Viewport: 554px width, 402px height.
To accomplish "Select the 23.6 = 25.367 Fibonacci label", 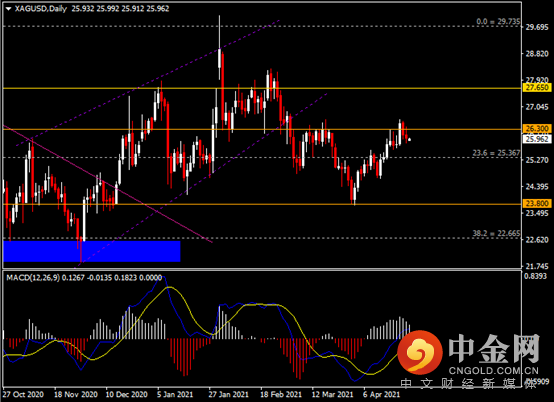I will [x=496, y=153].
